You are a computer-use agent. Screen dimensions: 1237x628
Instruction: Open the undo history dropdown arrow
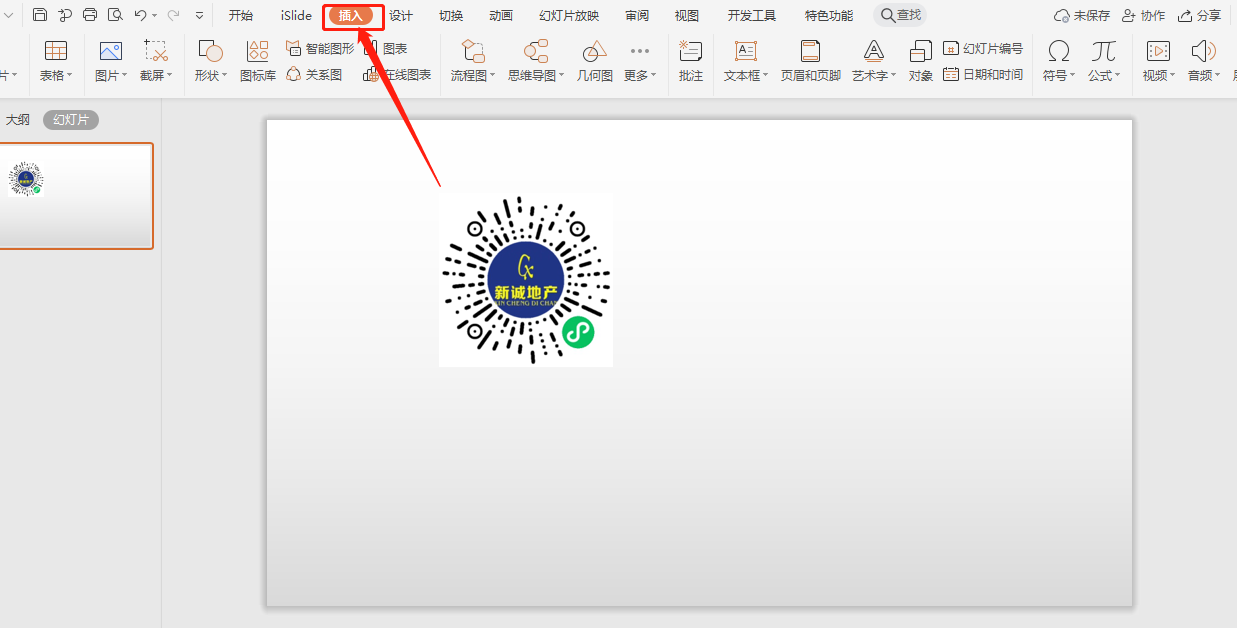[155, 16]
